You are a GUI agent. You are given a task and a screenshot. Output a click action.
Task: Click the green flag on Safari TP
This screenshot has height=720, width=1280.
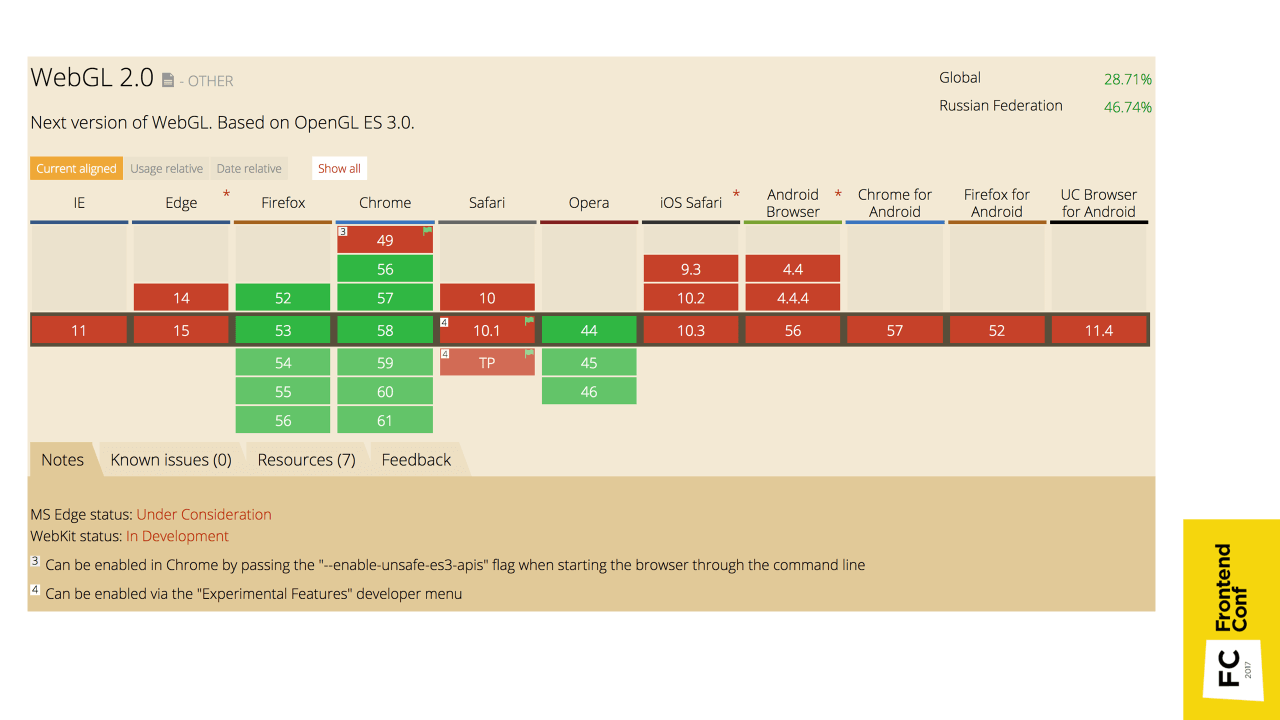pos(529,353)
